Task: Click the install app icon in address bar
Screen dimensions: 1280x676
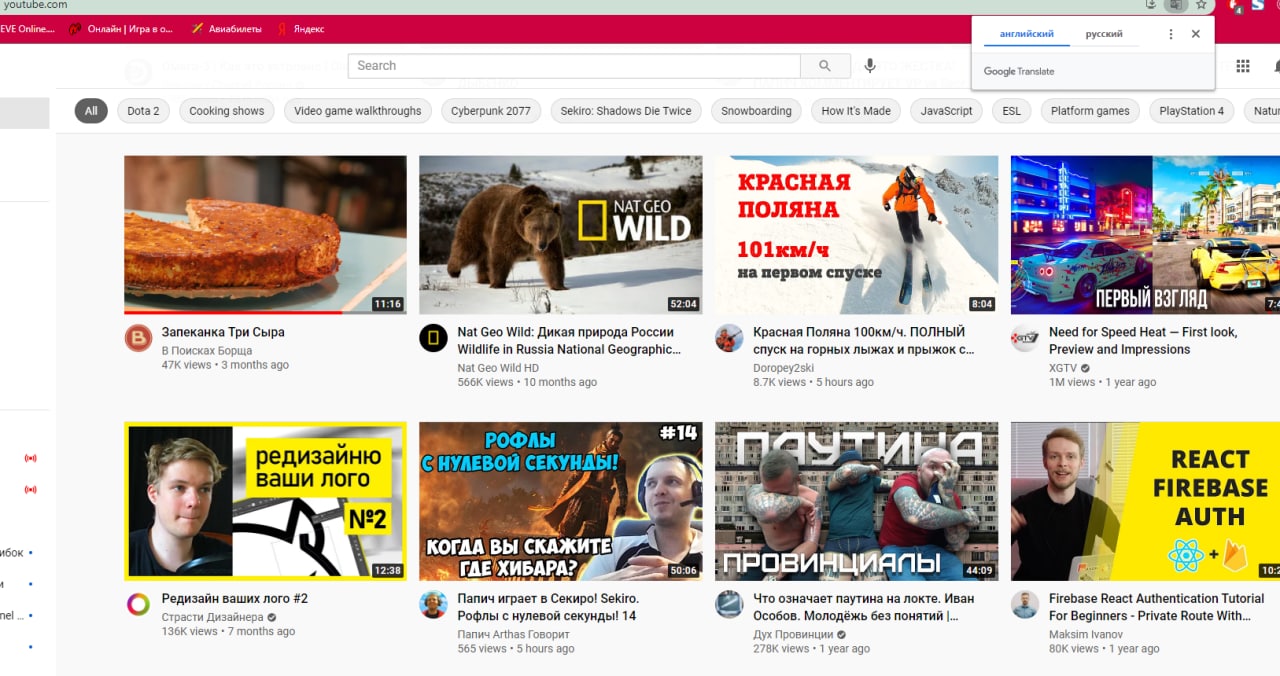Action: 1153,5
